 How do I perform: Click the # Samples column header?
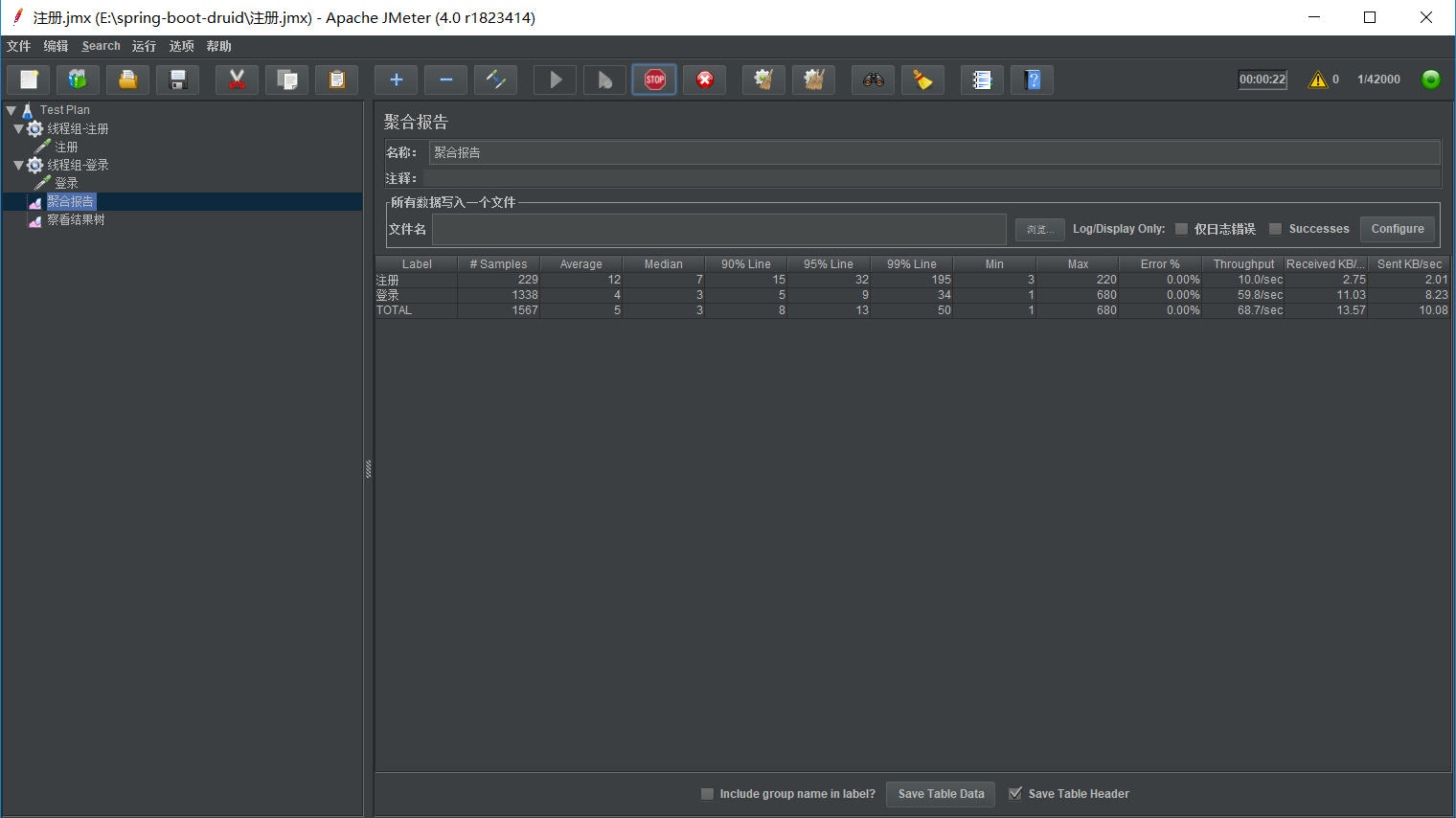[499, 264]
